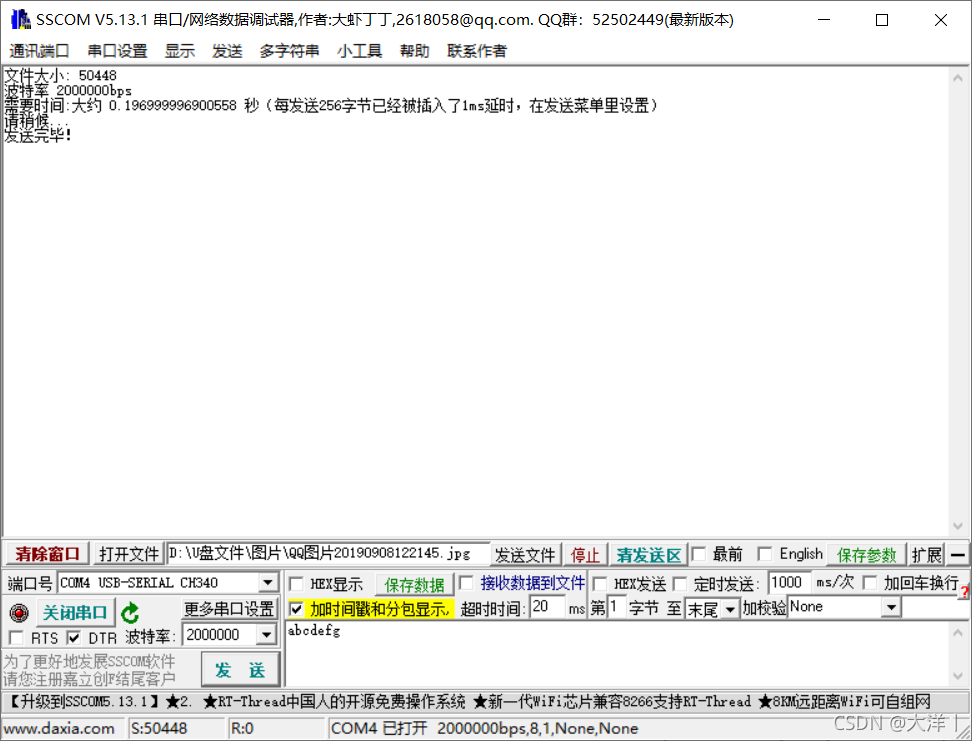Click receive area scrollbar down arrow
This screenshot has height=741, width=972.
coord(958,526)
